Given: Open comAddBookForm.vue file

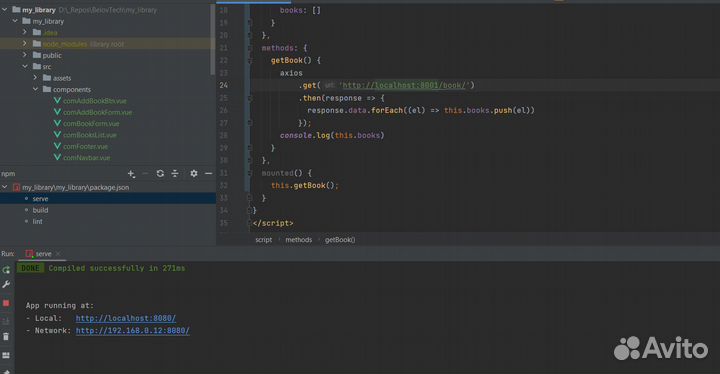Looking at the screenshot, I should pos(97,112).
